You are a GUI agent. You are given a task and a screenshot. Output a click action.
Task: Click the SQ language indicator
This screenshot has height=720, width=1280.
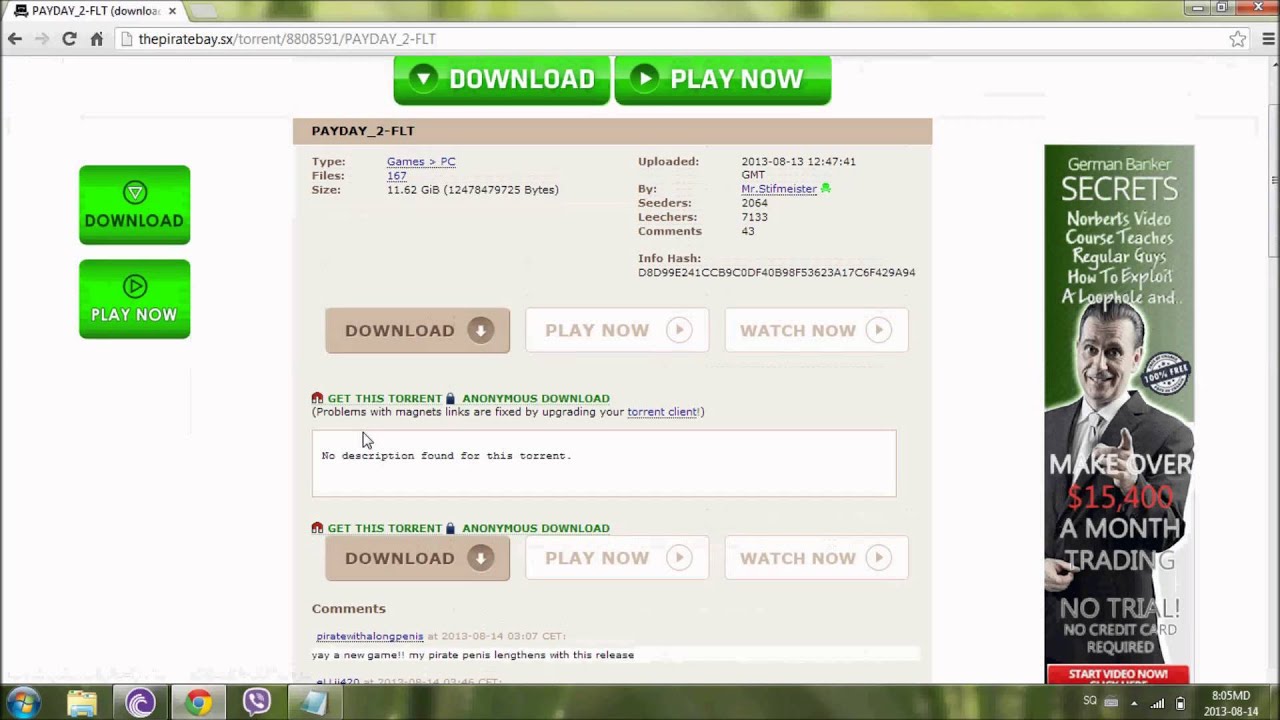tap(1090, 701)
